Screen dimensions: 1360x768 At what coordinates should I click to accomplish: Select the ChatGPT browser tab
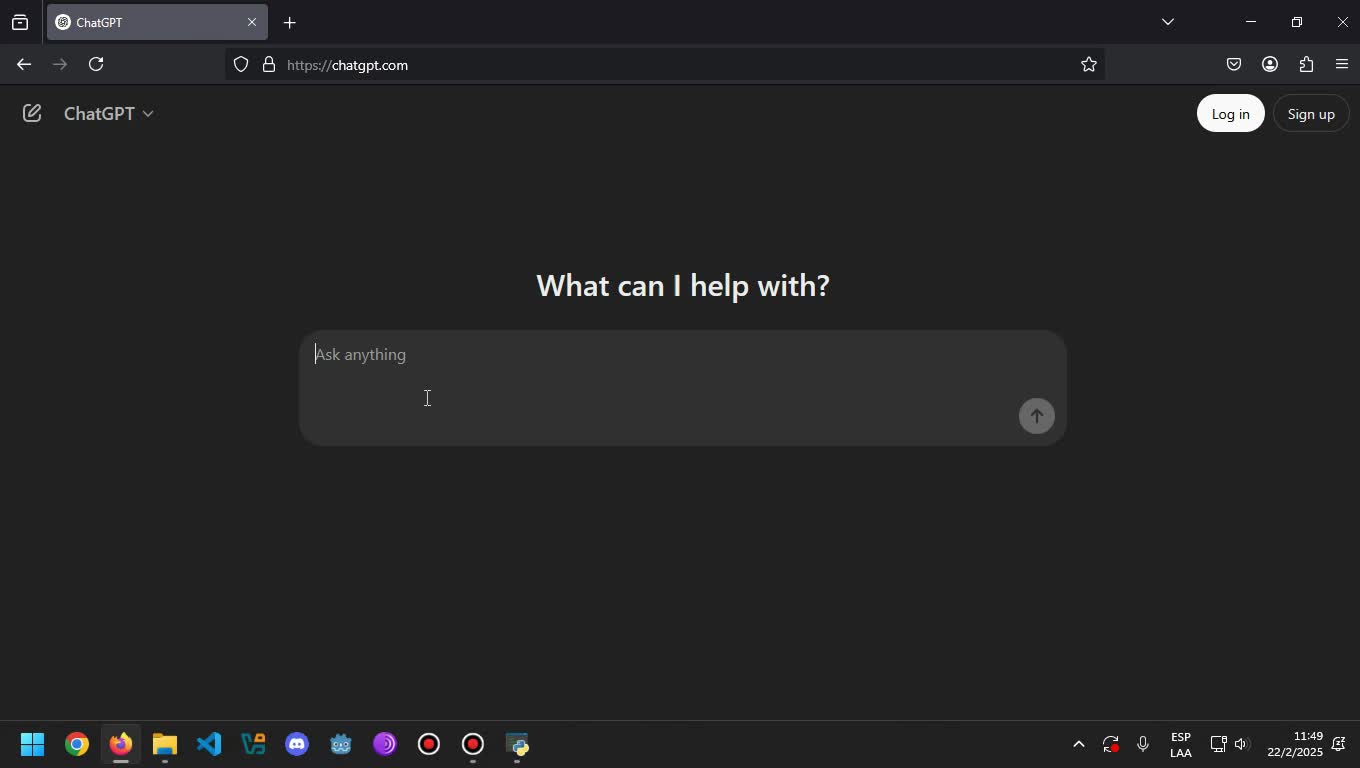coord(157,22)
